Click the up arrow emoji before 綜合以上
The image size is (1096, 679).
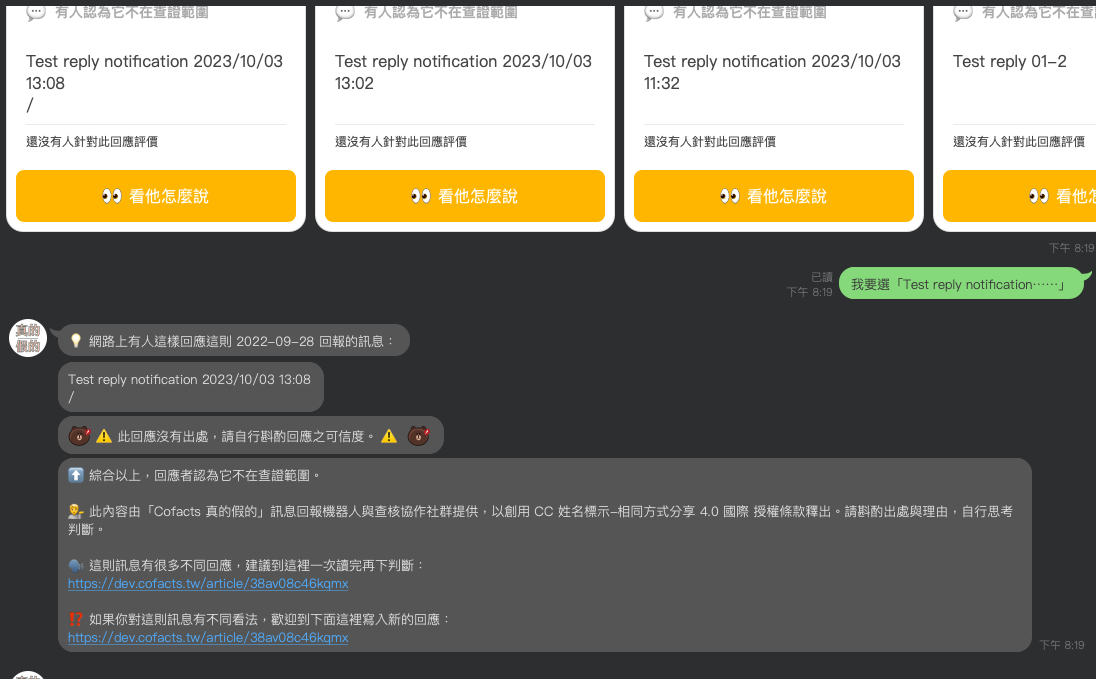75,475
